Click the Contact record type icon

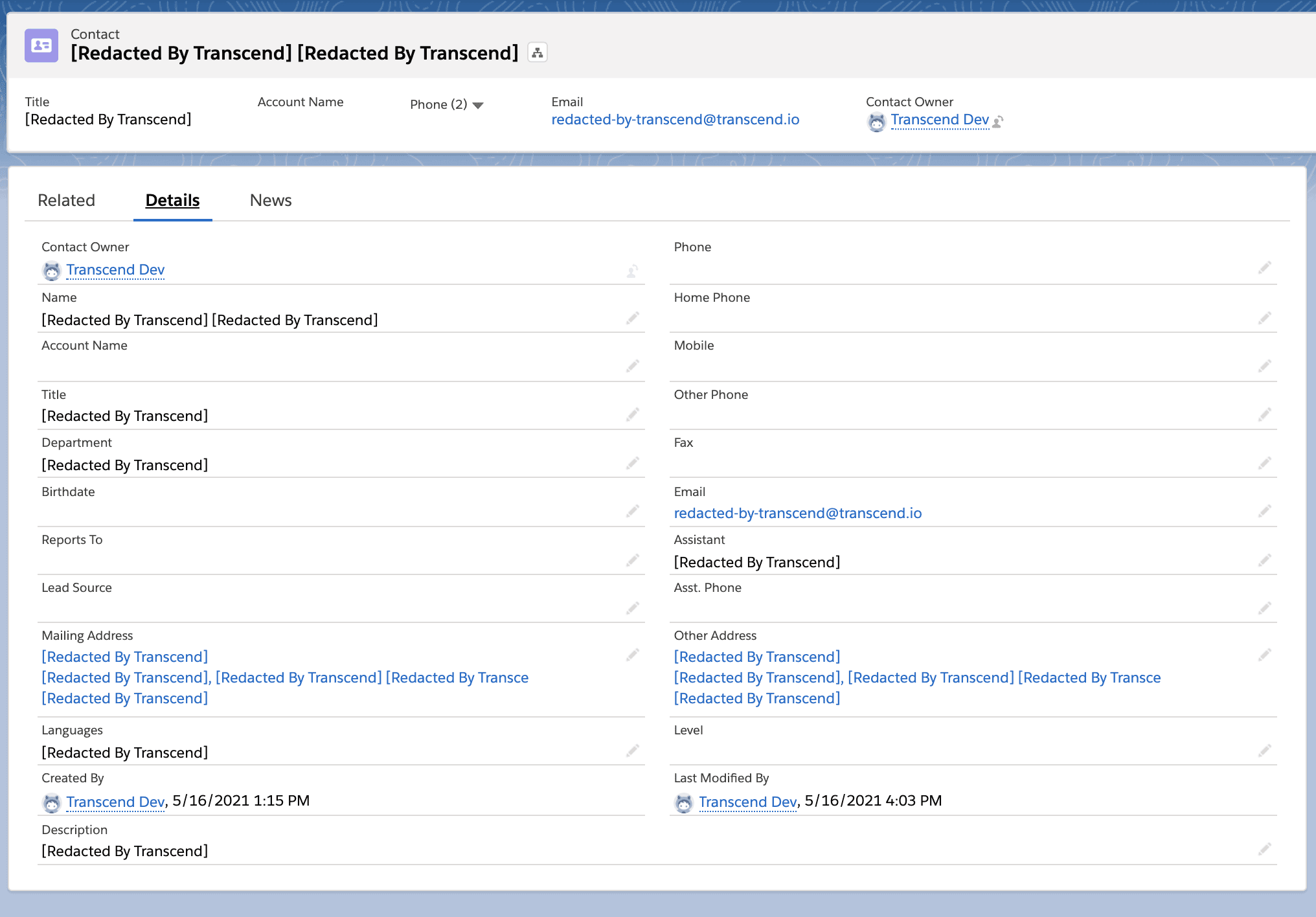41,45
